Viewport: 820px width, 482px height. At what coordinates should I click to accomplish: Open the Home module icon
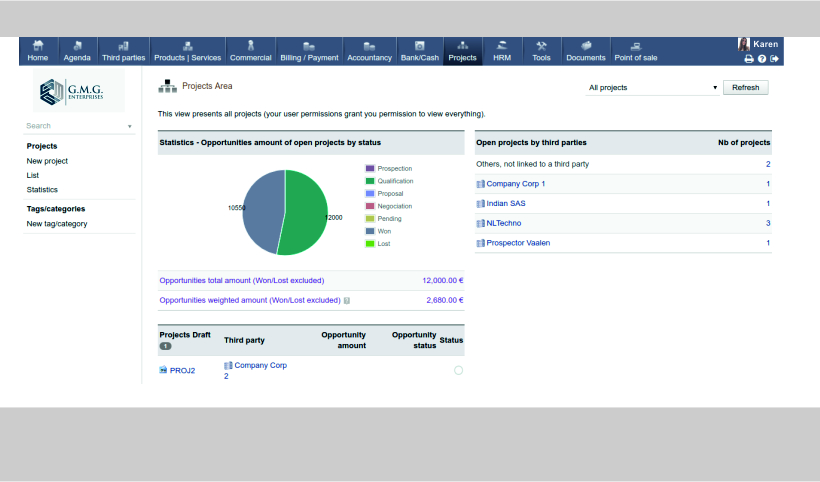click(x=38, y=46)
